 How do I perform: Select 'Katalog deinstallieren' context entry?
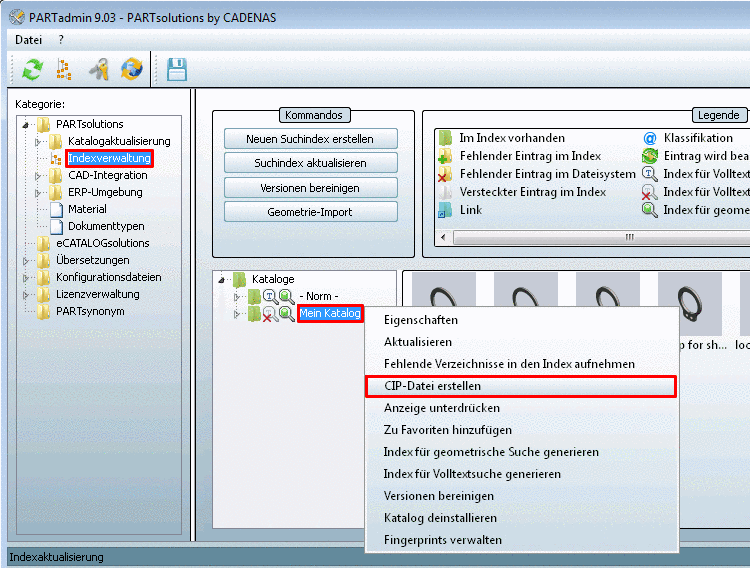(521, 518)
